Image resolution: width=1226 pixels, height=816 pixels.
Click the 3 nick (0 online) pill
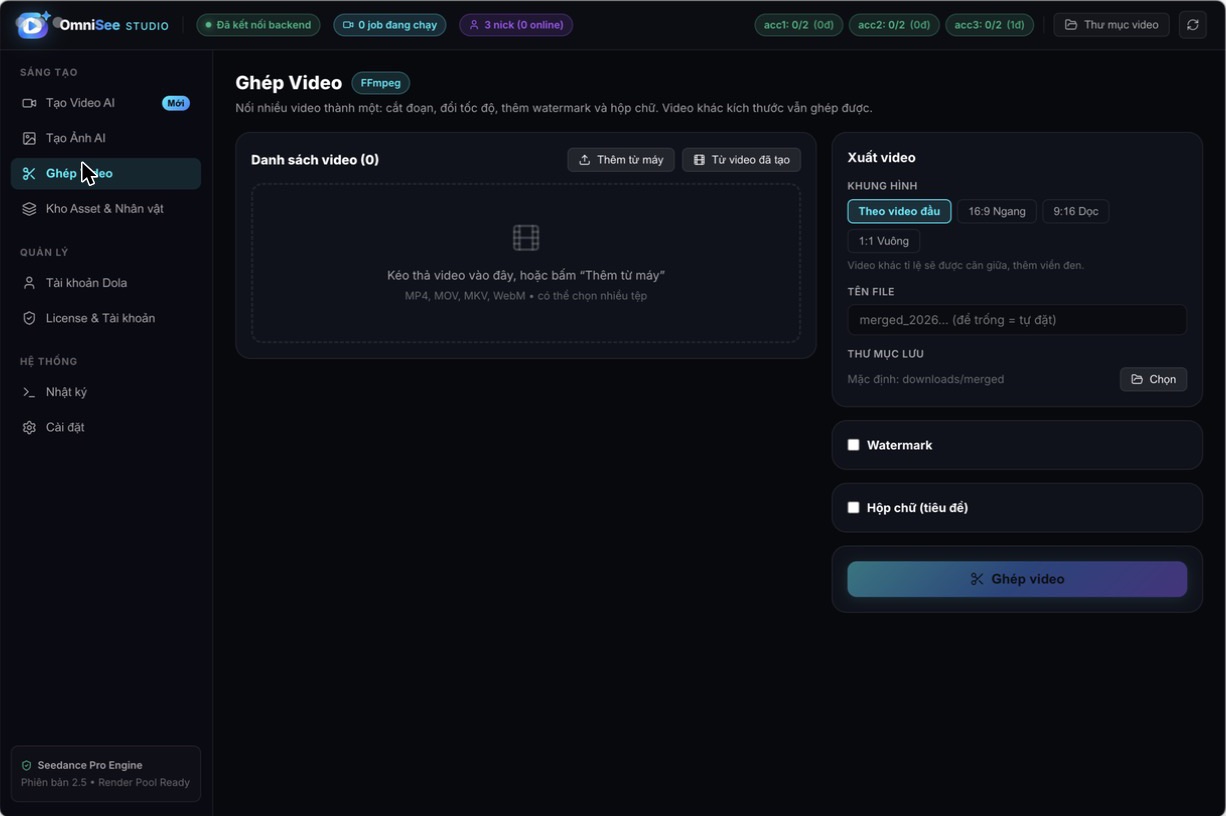point(516,25)
